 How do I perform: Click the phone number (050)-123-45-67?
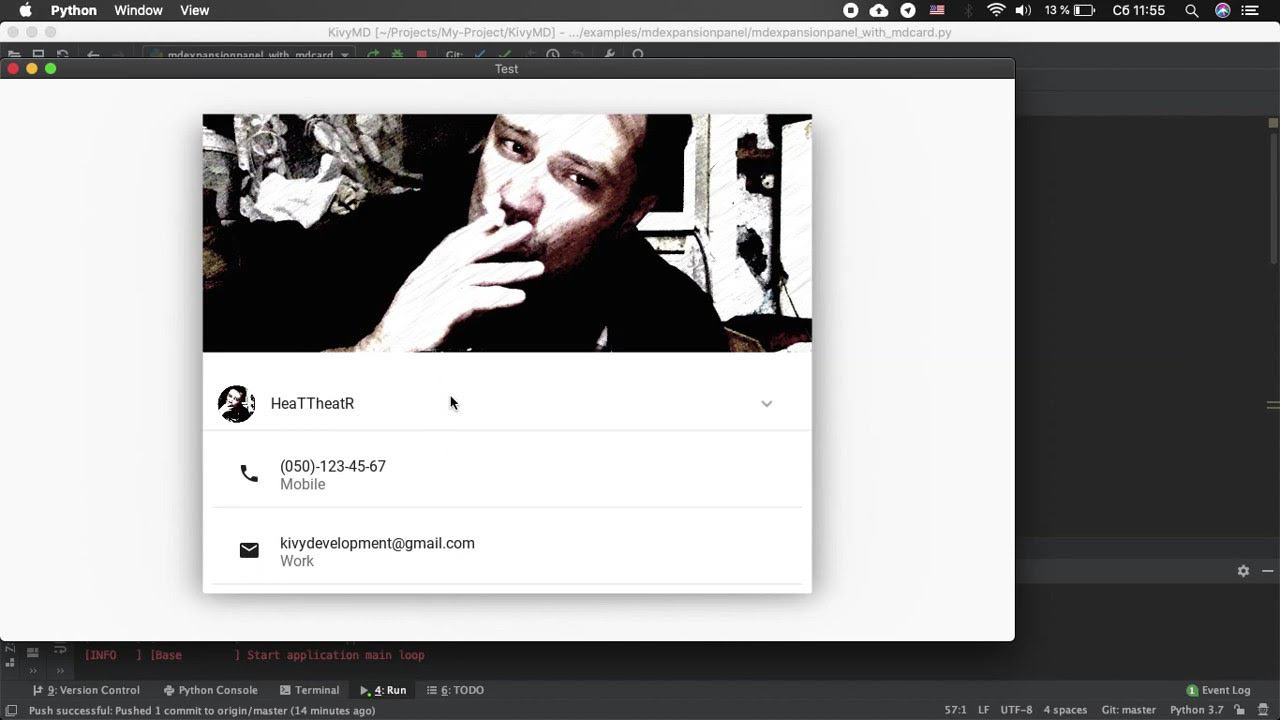[x=333, y=466]
